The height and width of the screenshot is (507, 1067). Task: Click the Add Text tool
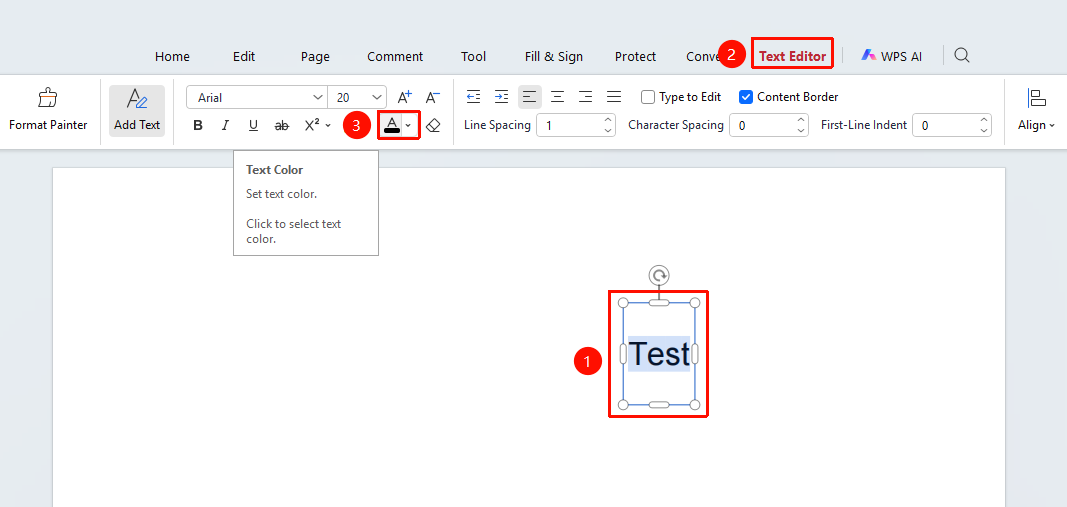[137, 111]
